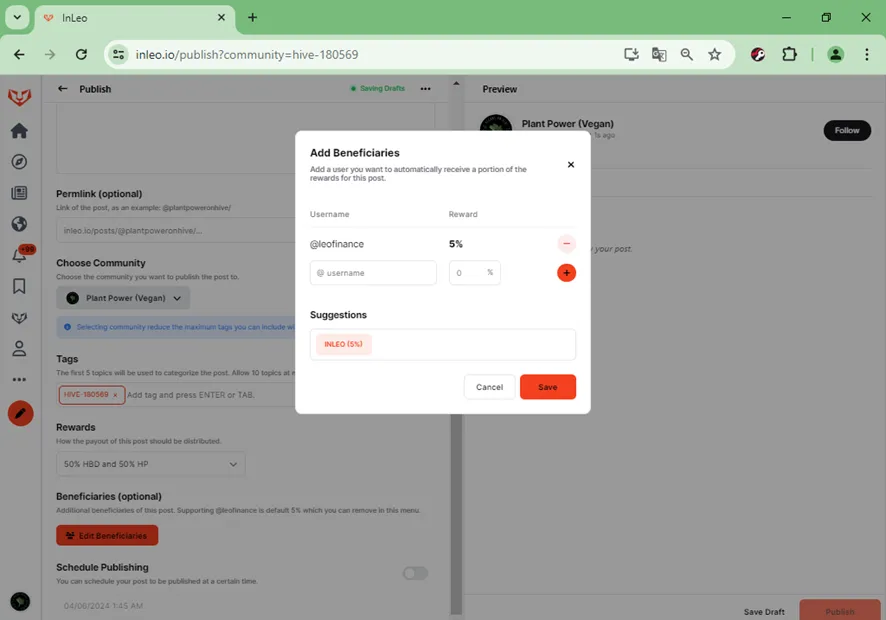This screenshot has height=620, width=886.
Task: Click the Saving Drafts status indicator
Action: pyautogui.click(x=377, y=88)
